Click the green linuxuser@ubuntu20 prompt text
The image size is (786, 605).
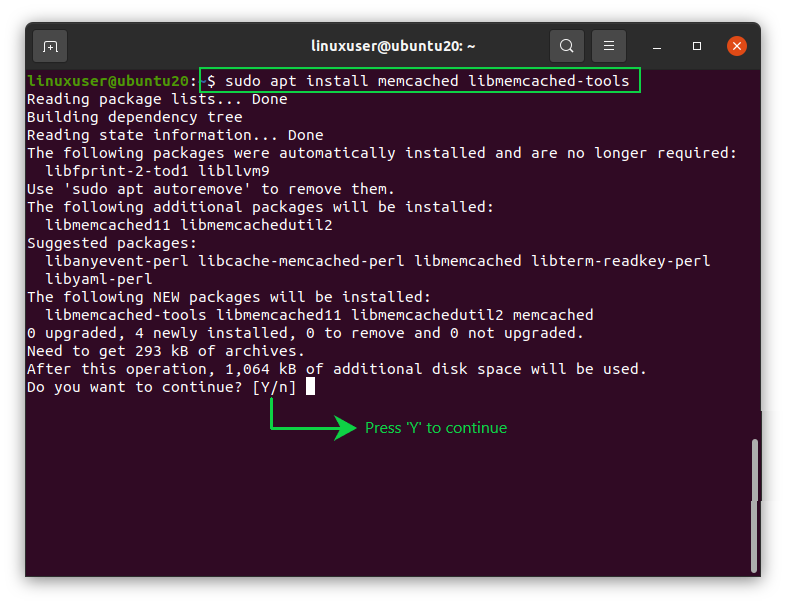point(108,81)
